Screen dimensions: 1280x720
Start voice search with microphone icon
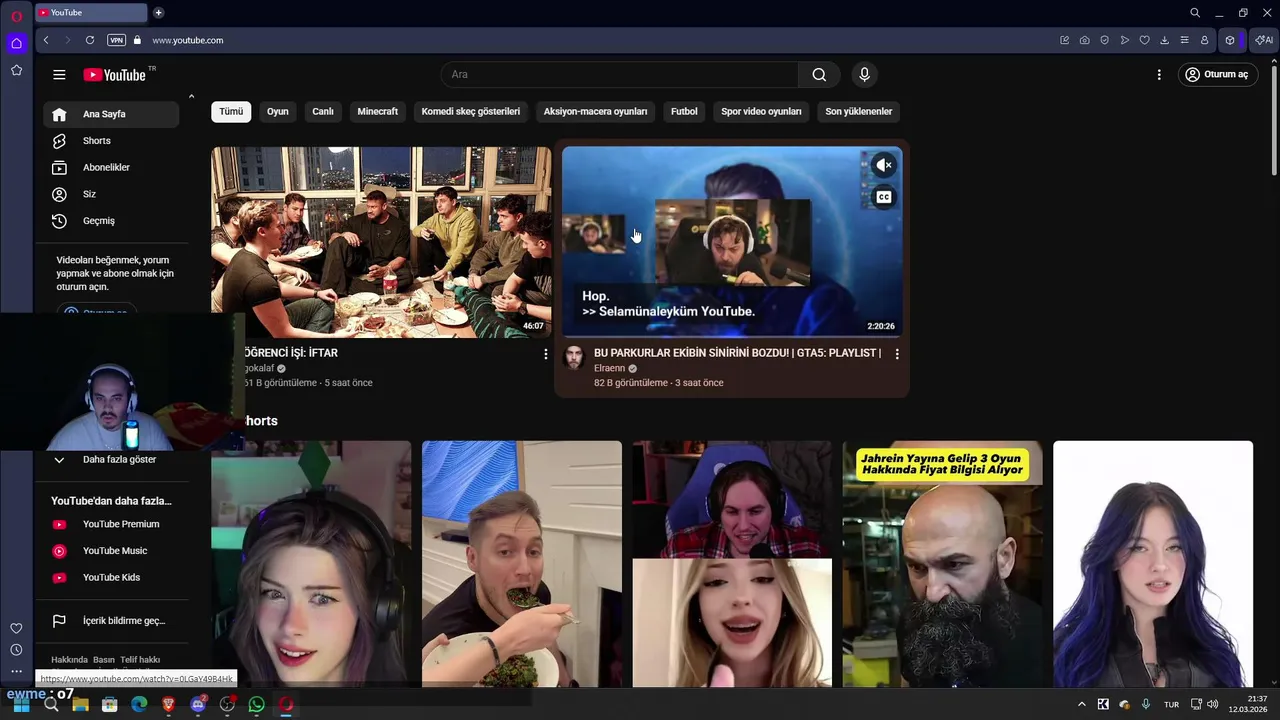point(865,75)
